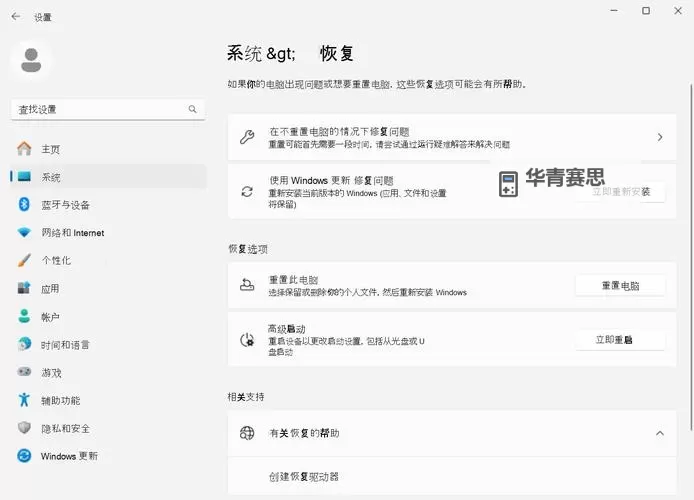点击左上角的返回箭头图标
694x500 pixels.
[x=15, y=17]
